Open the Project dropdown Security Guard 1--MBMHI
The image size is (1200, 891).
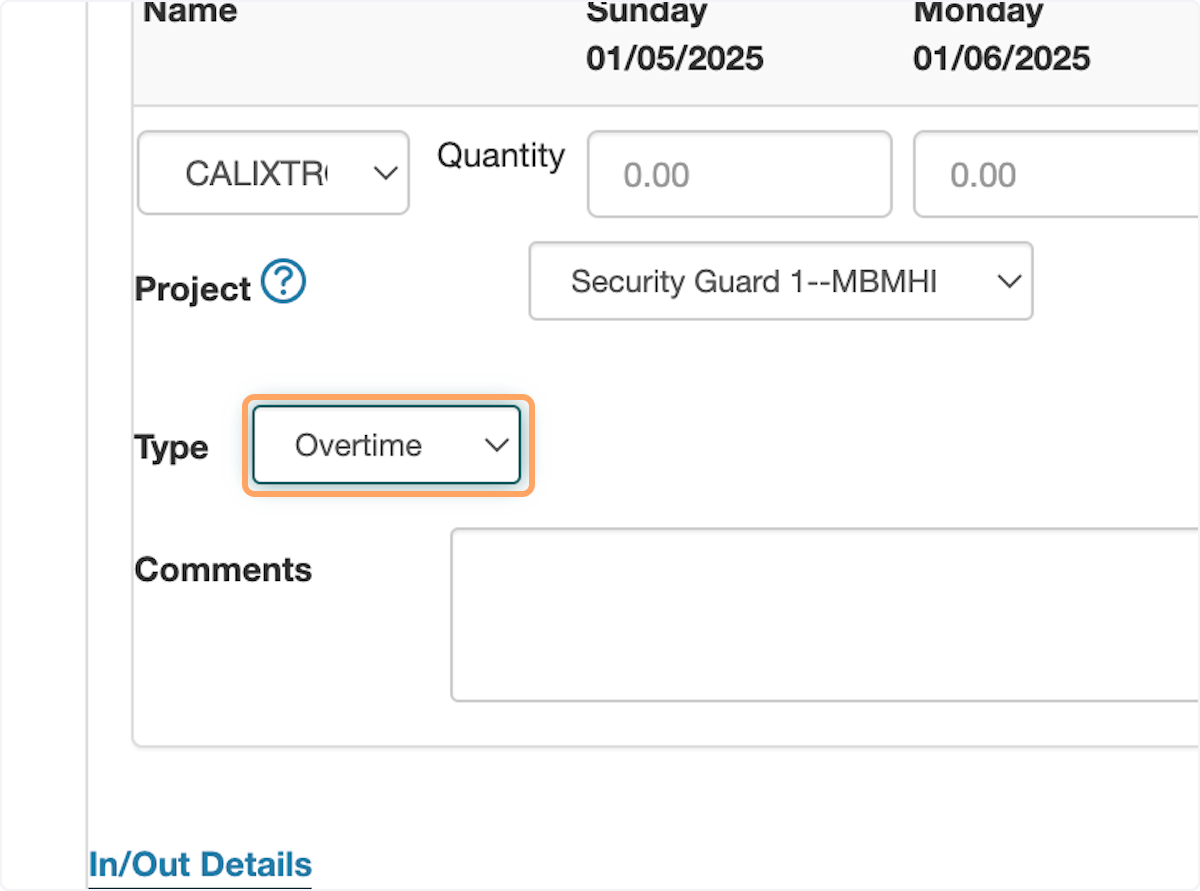point(780,281)
